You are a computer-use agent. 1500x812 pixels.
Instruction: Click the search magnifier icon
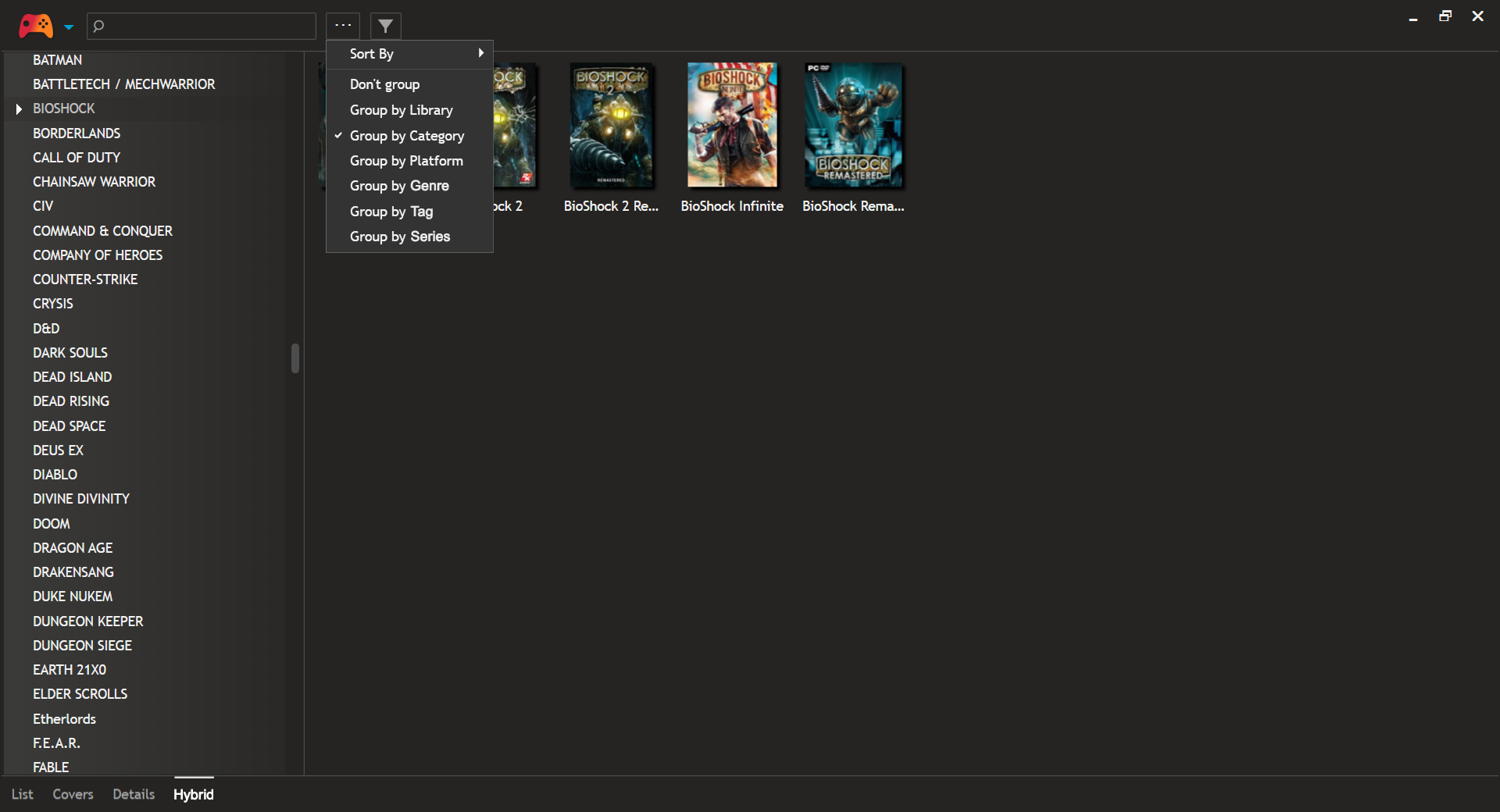pos(98,26)
